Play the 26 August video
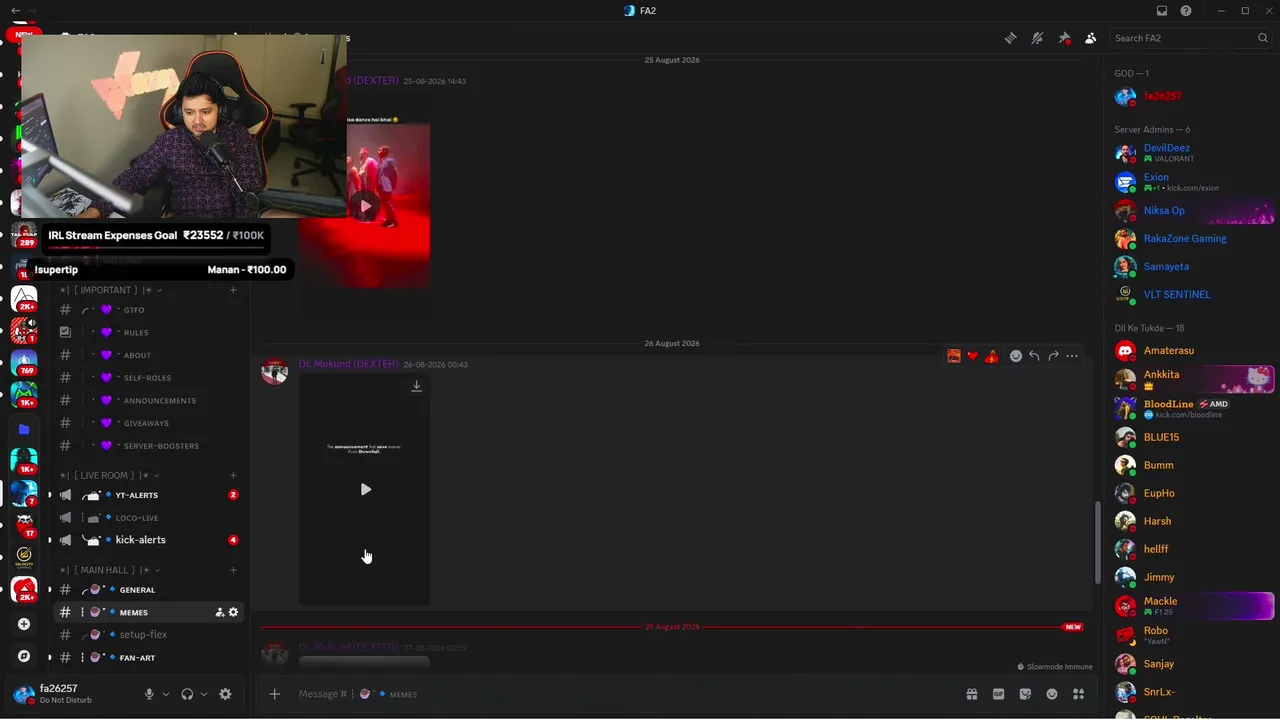This screenshot has width=1280, height=720. pos(365,489)
